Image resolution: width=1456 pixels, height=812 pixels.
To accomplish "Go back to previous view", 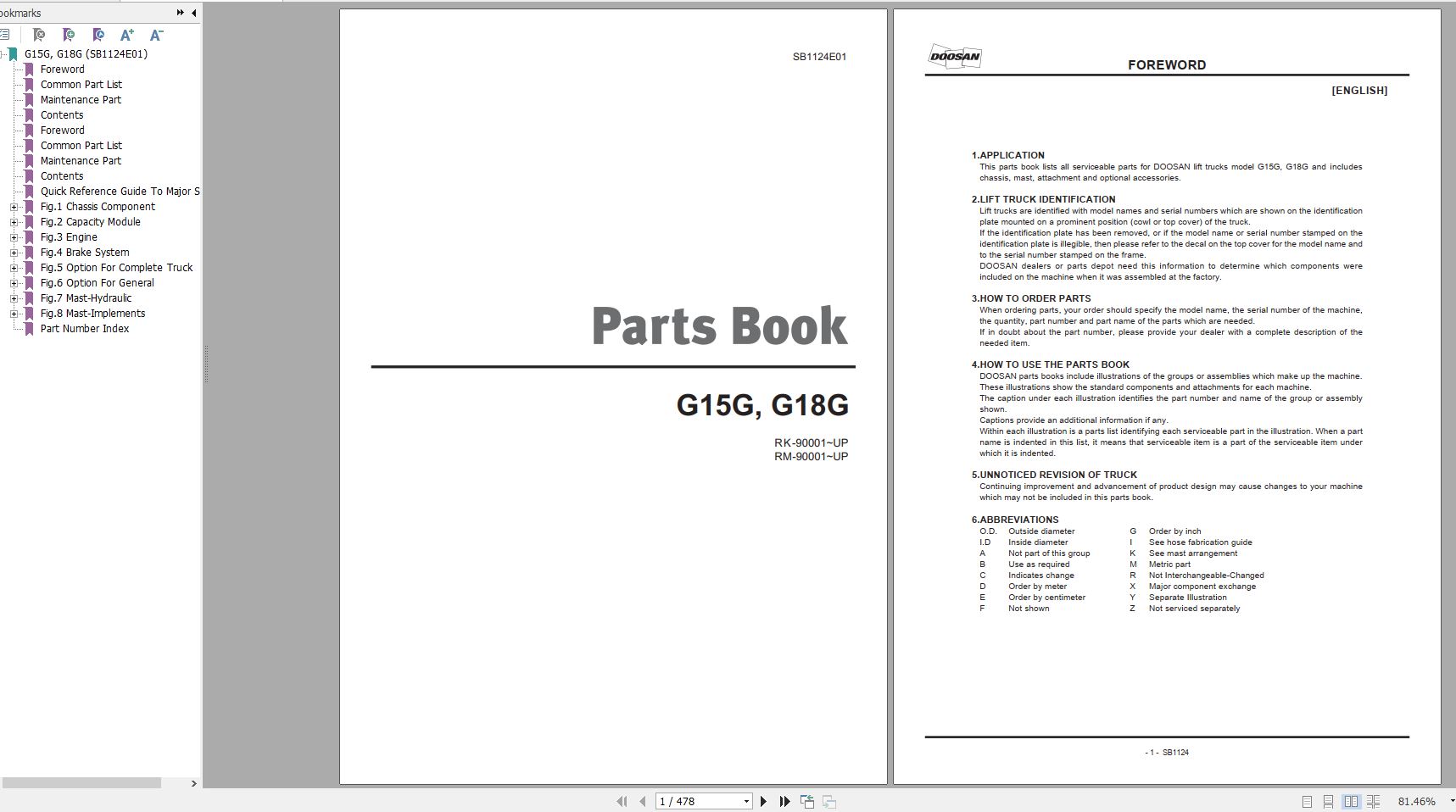I will tap(807, 801).
